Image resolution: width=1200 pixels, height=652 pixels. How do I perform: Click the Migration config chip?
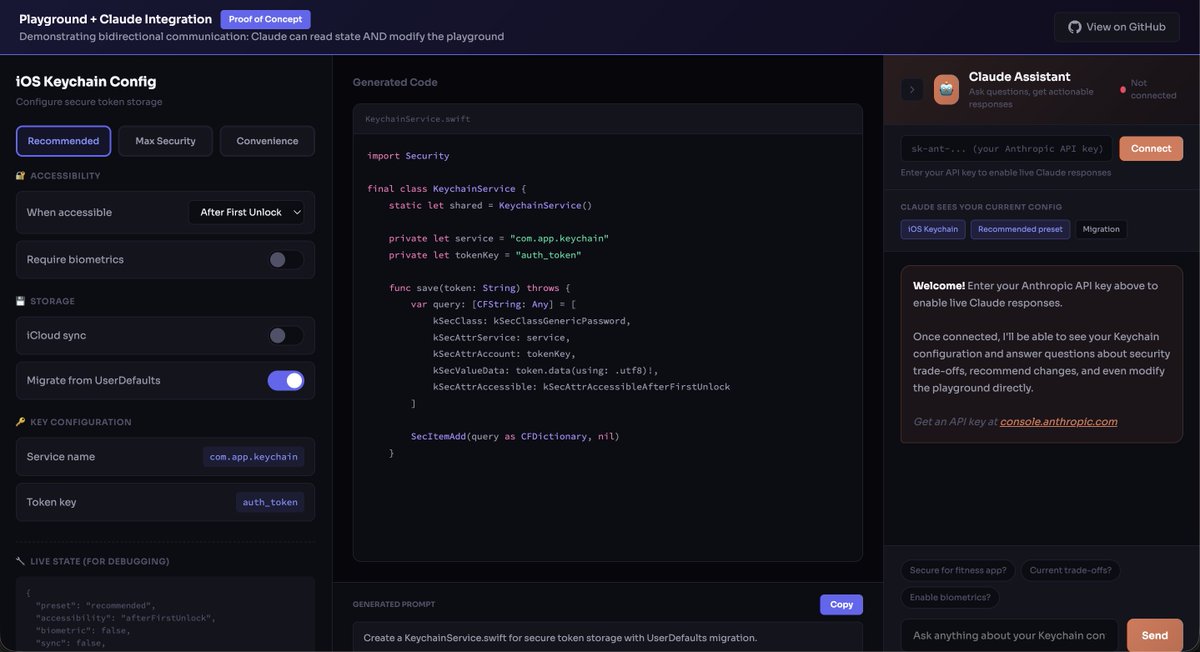1101,229
